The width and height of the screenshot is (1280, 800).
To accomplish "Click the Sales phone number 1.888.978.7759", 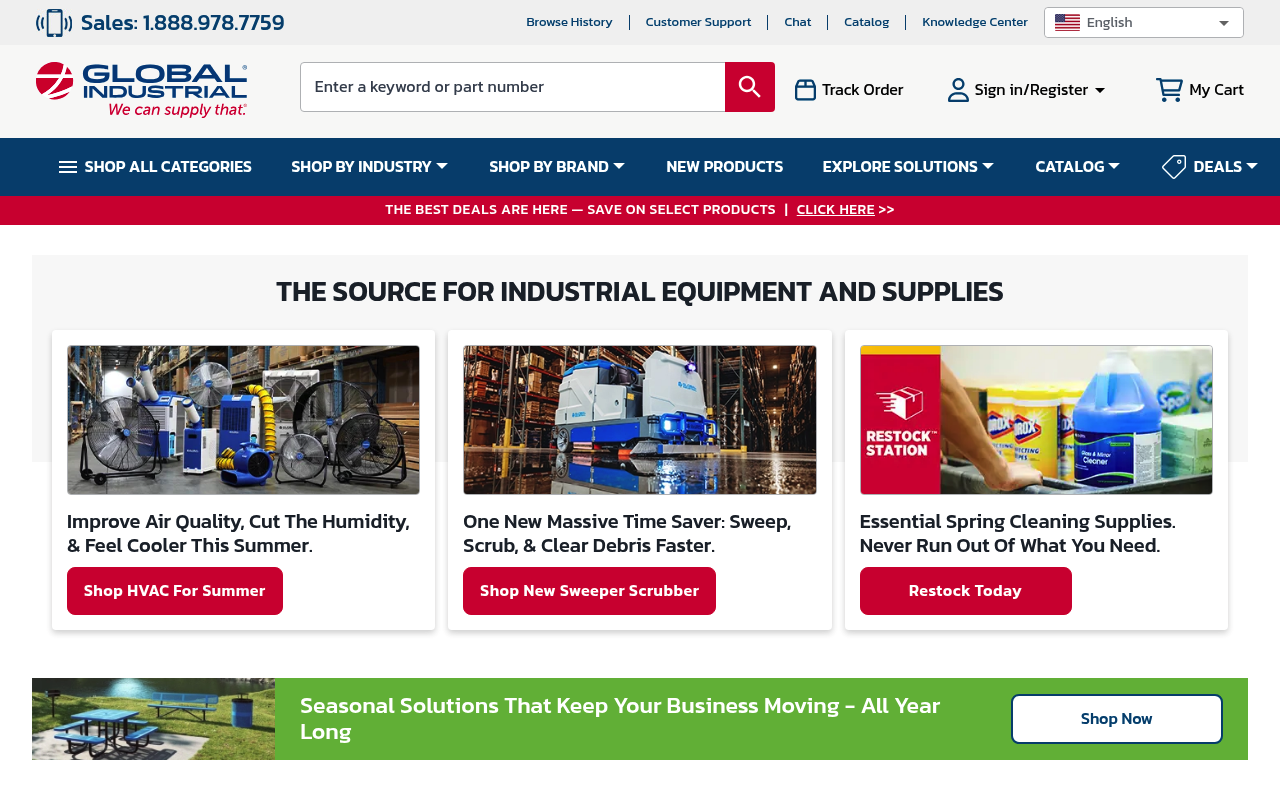I will click(213, 23).
